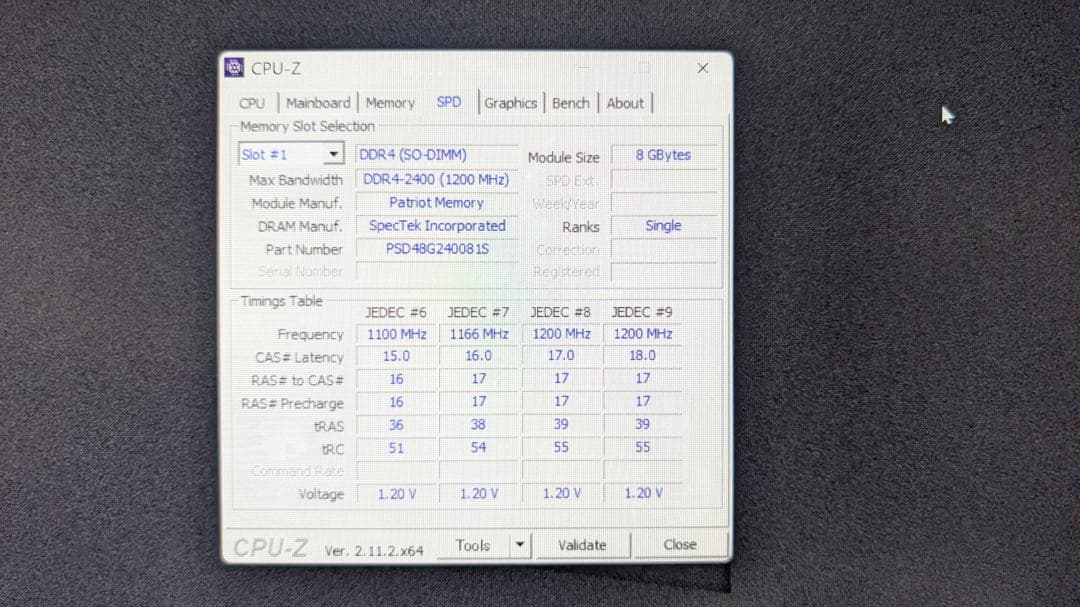Click the Tools dropdown arrow

(520, 545)
